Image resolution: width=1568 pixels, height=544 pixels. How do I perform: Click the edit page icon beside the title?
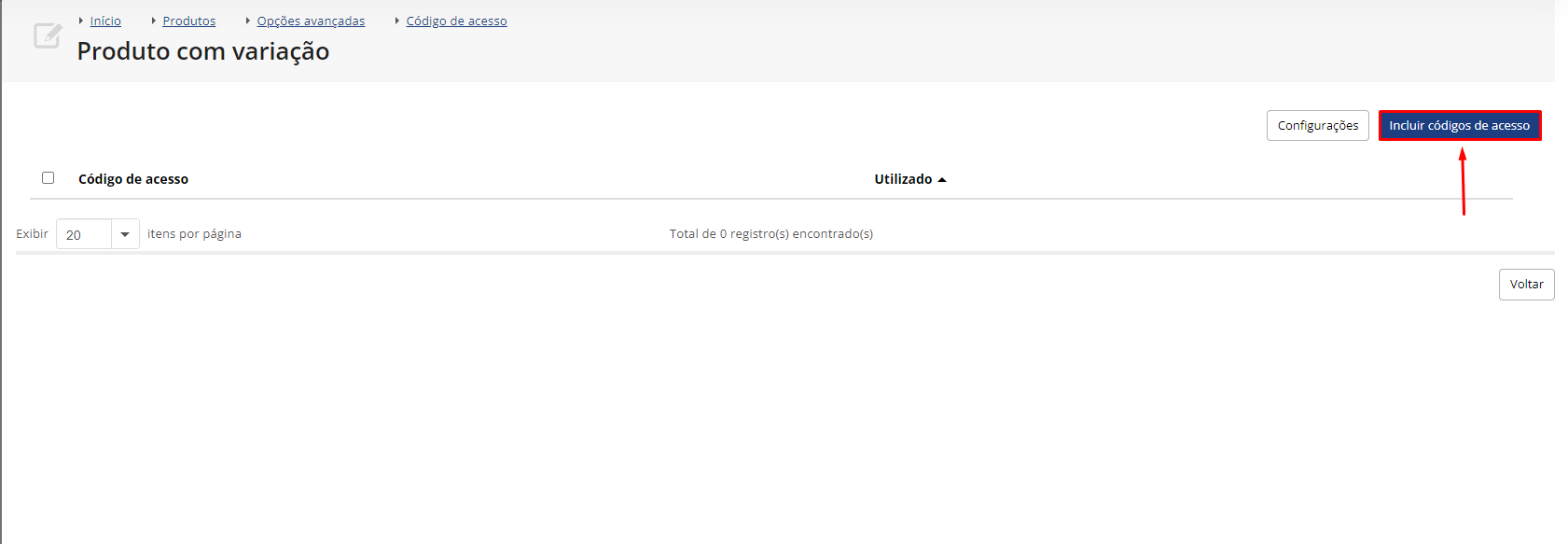[47, 36]
